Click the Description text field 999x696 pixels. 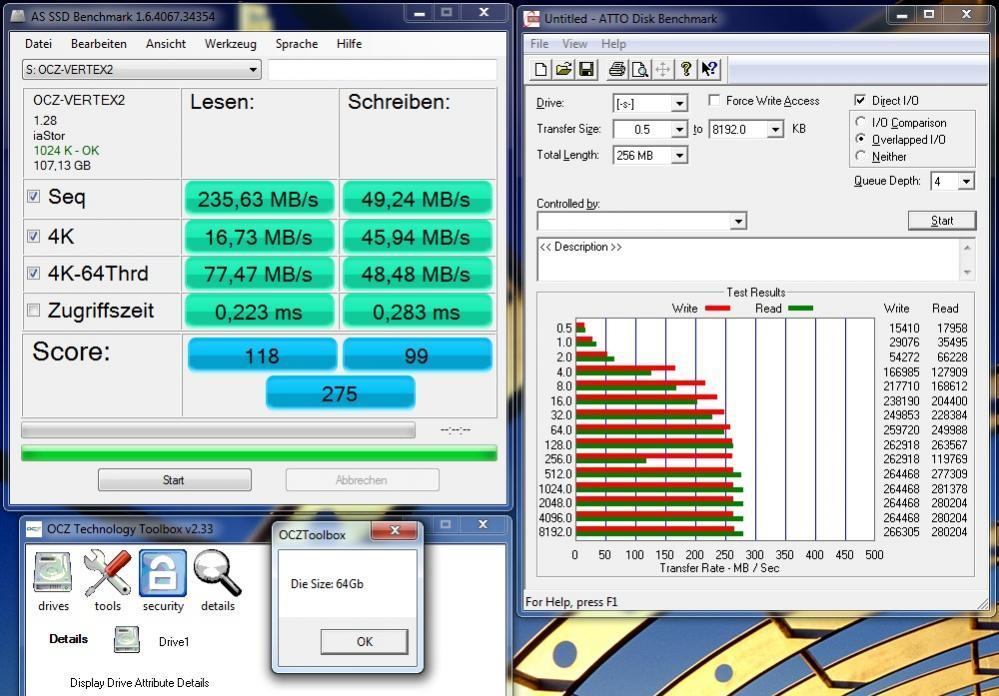[749, 259]
